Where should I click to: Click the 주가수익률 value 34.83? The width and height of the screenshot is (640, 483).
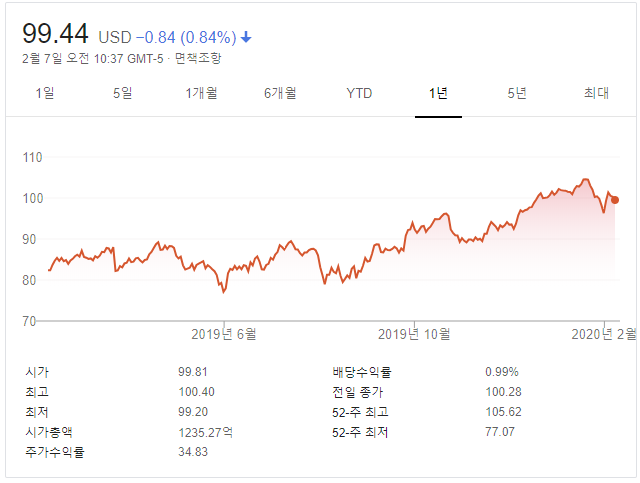[x=193, y=452]
